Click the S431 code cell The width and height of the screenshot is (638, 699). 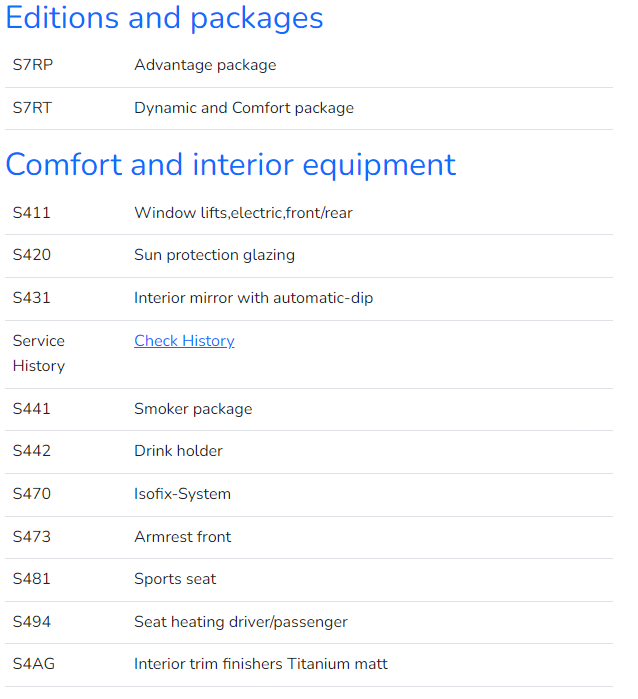(x=32, y=298)
